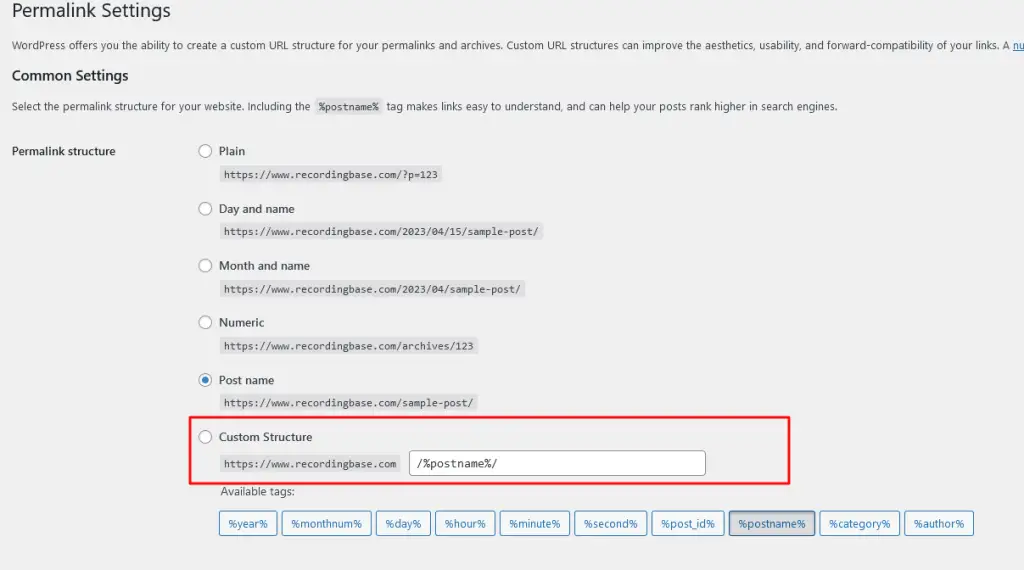1024x570 pixels.
Task: Enable the Custom Structure radio option
Action: pyautogui.click(x=205, y=437)
